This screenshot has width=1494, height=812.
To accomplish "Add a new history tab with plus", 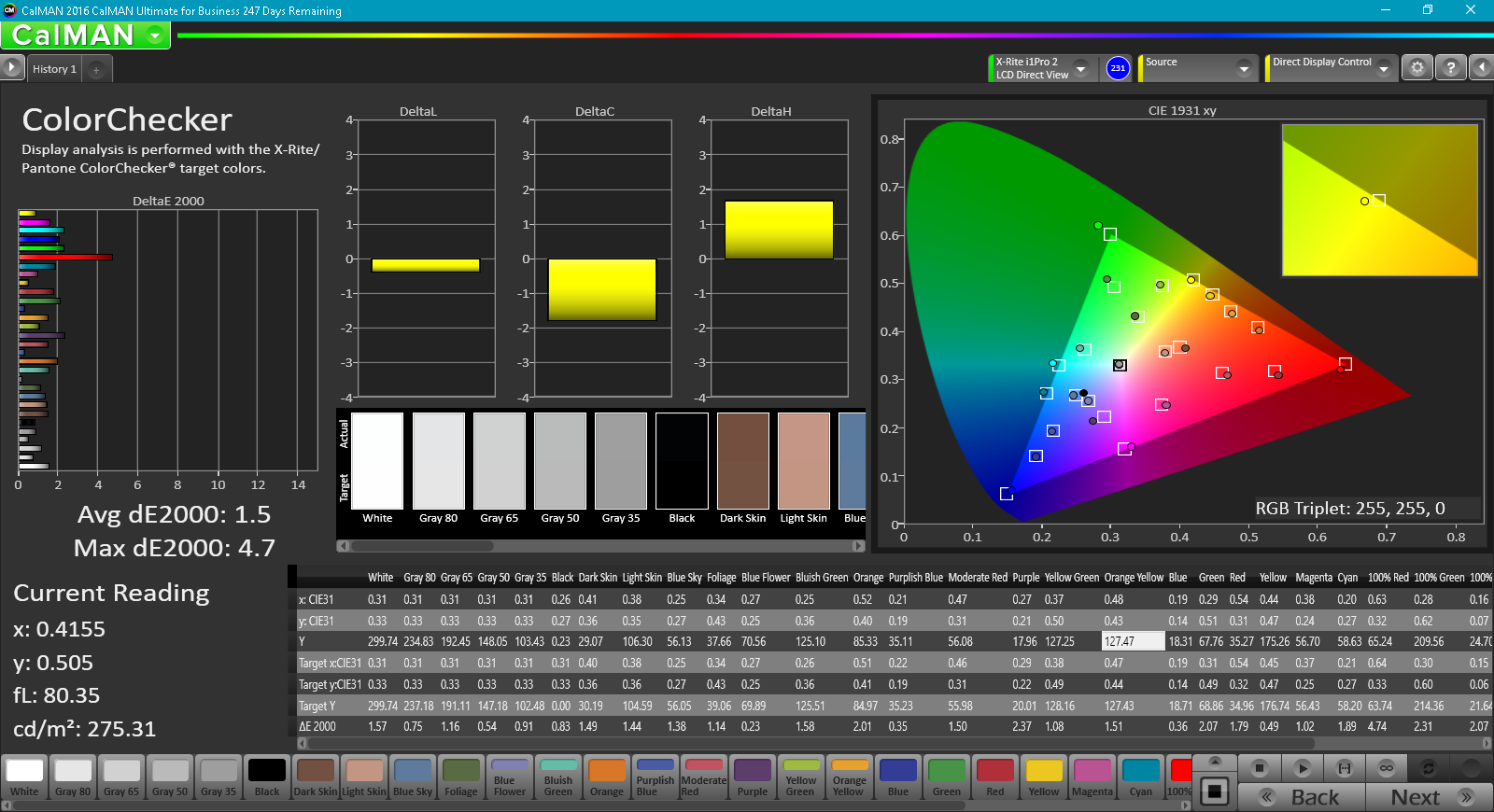I will tap(96, 69).
